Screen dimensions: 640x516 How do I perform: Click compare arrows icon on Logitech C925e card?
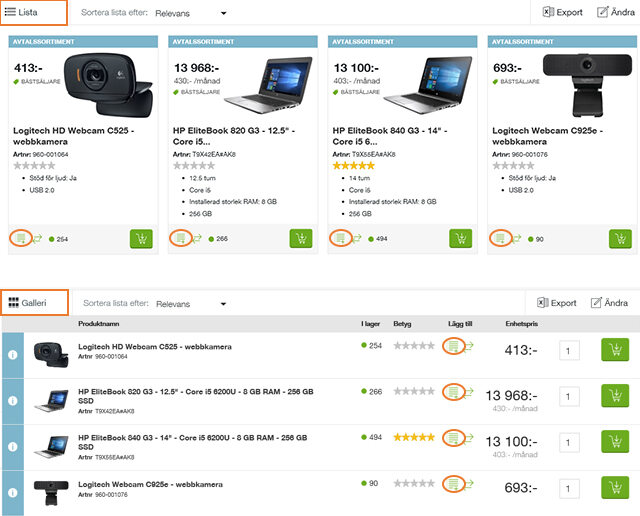point(517,239)
